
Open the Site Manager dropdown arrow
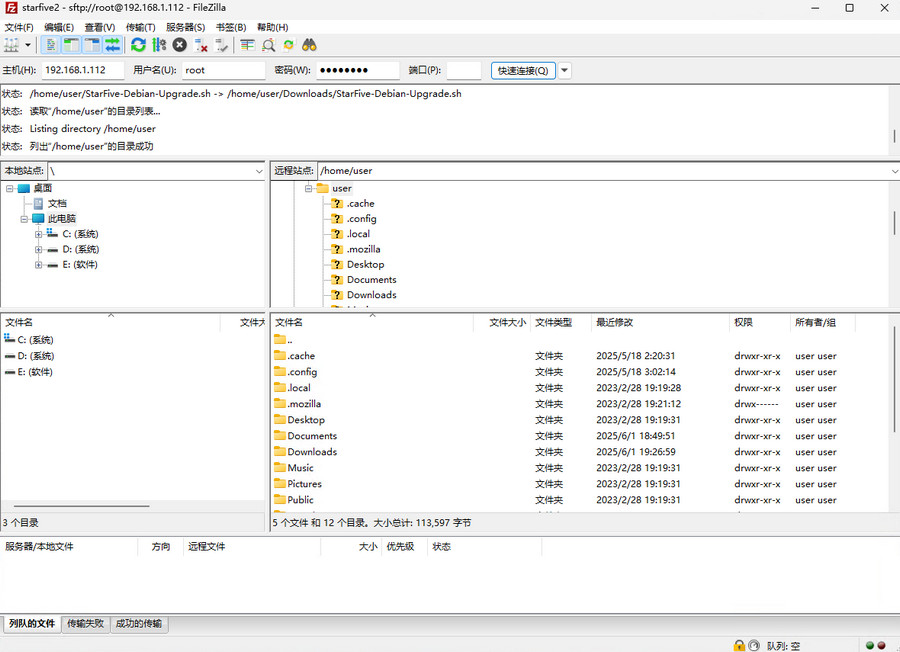tap(28, 45)
